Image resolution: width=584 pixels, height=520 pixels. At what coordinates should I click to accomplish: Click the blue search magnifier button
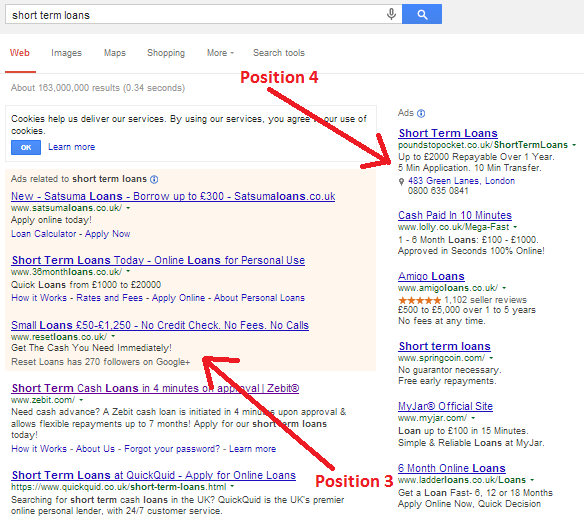[x=422, y=14]
